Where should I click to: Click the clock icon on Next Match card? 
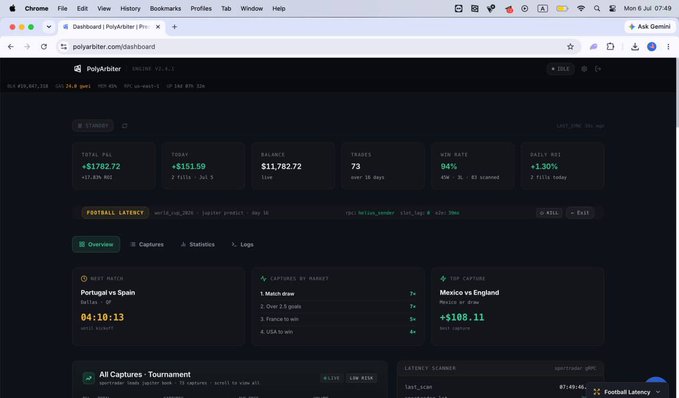[84, 278]
